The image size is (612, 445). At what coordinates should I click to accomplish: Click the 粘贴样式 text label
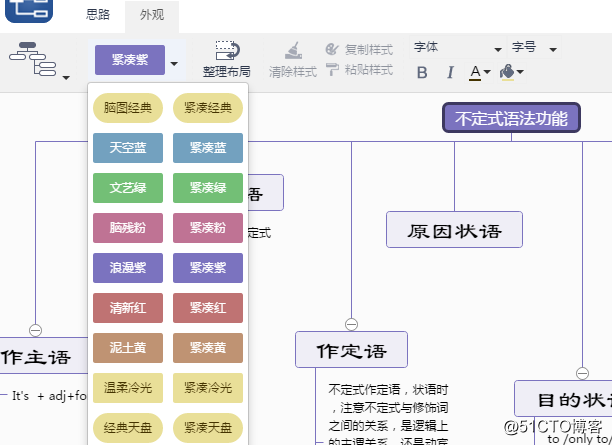pos(369,70)
